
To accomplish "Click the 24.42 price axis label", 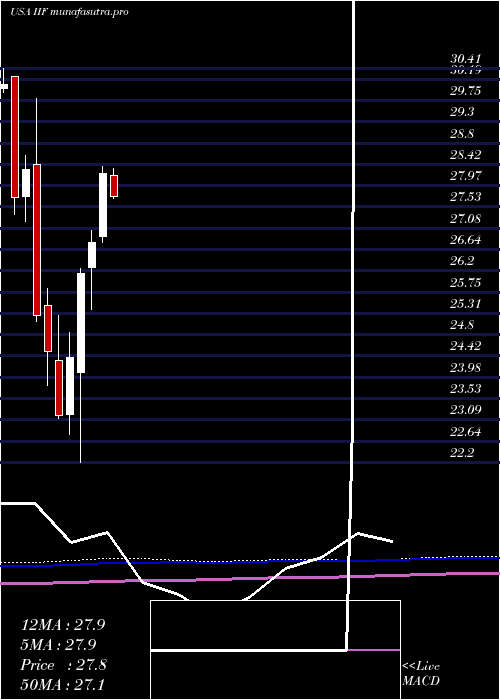I will (x=466, y=346).
